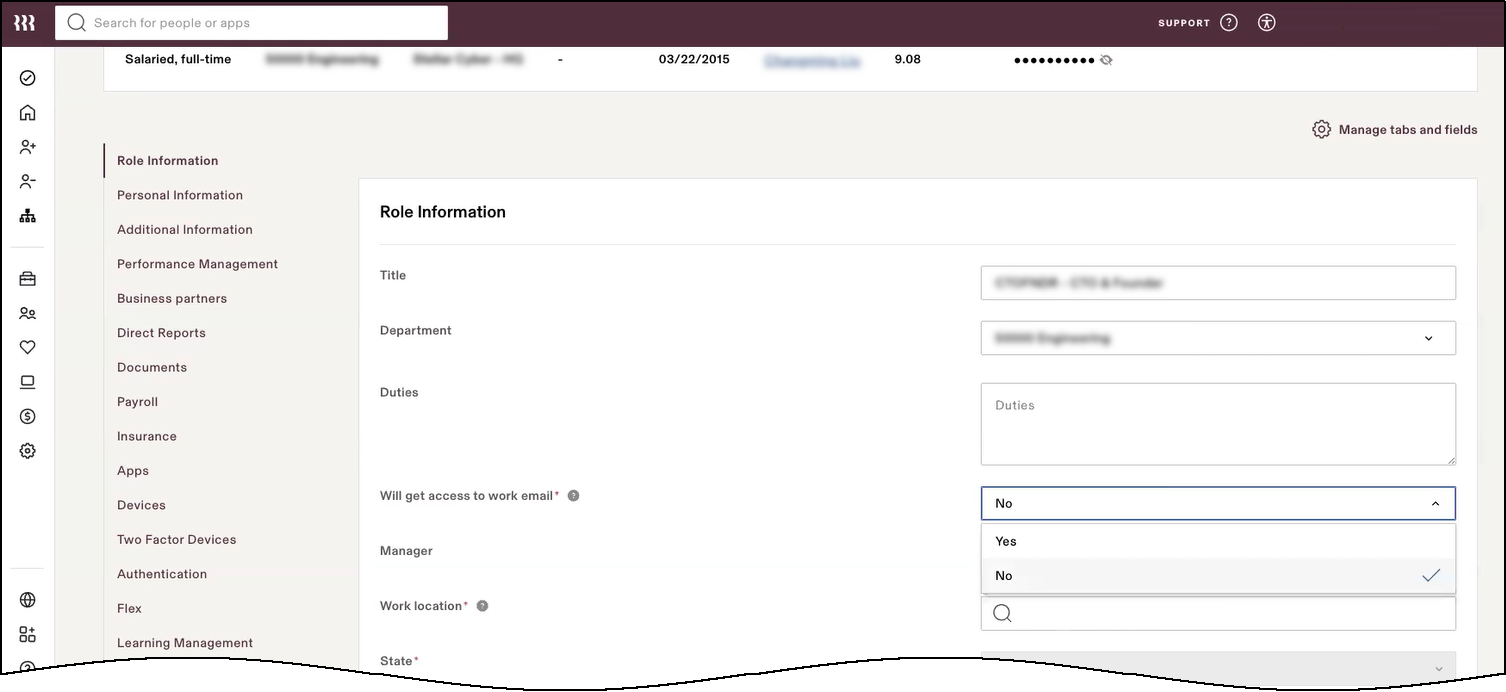Click the offboarding person-minus sidebar icon
1506x692 pixels.
click(x=27, y=181)
